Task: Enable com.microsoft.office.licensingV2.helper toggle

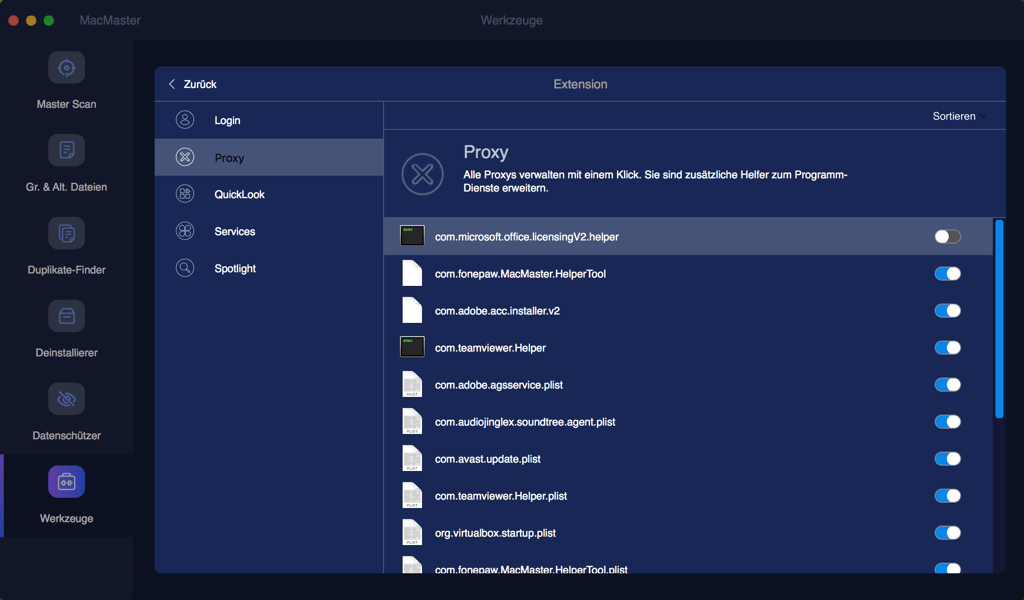Action: 948,236
